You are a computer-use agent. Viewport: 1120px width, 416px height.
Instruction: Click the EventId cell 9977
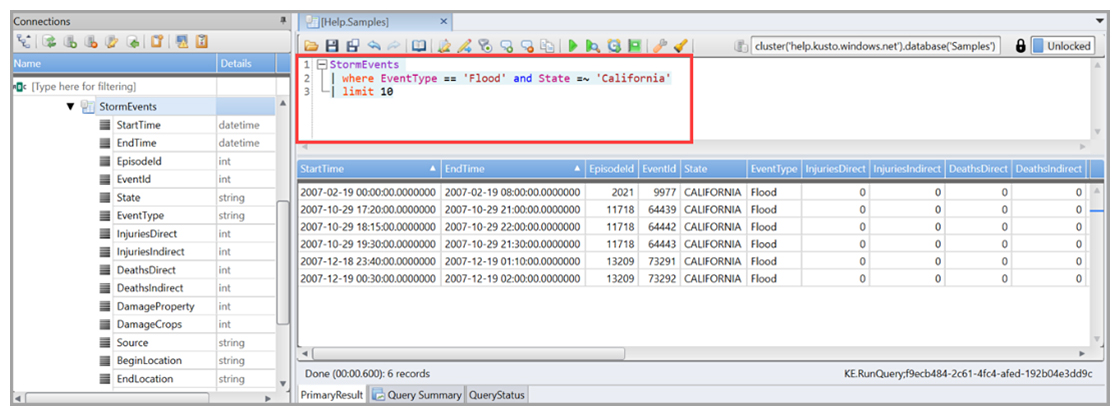click(658, 192)
